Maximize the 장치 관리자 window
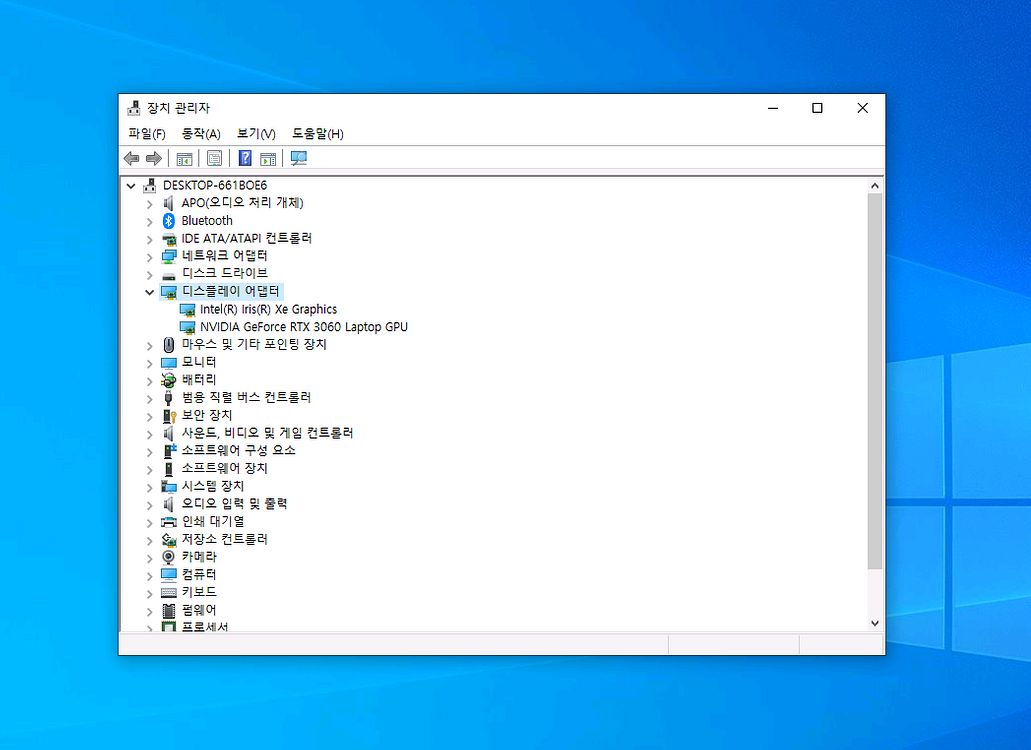 [817, 108]
